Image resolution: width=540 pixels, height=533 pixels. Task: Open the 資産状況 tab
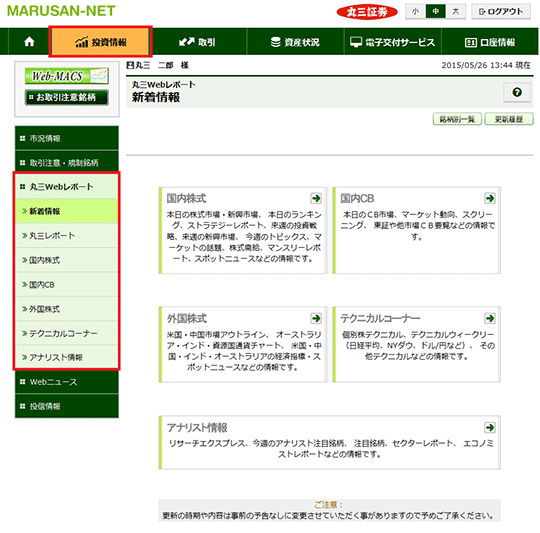295,42
